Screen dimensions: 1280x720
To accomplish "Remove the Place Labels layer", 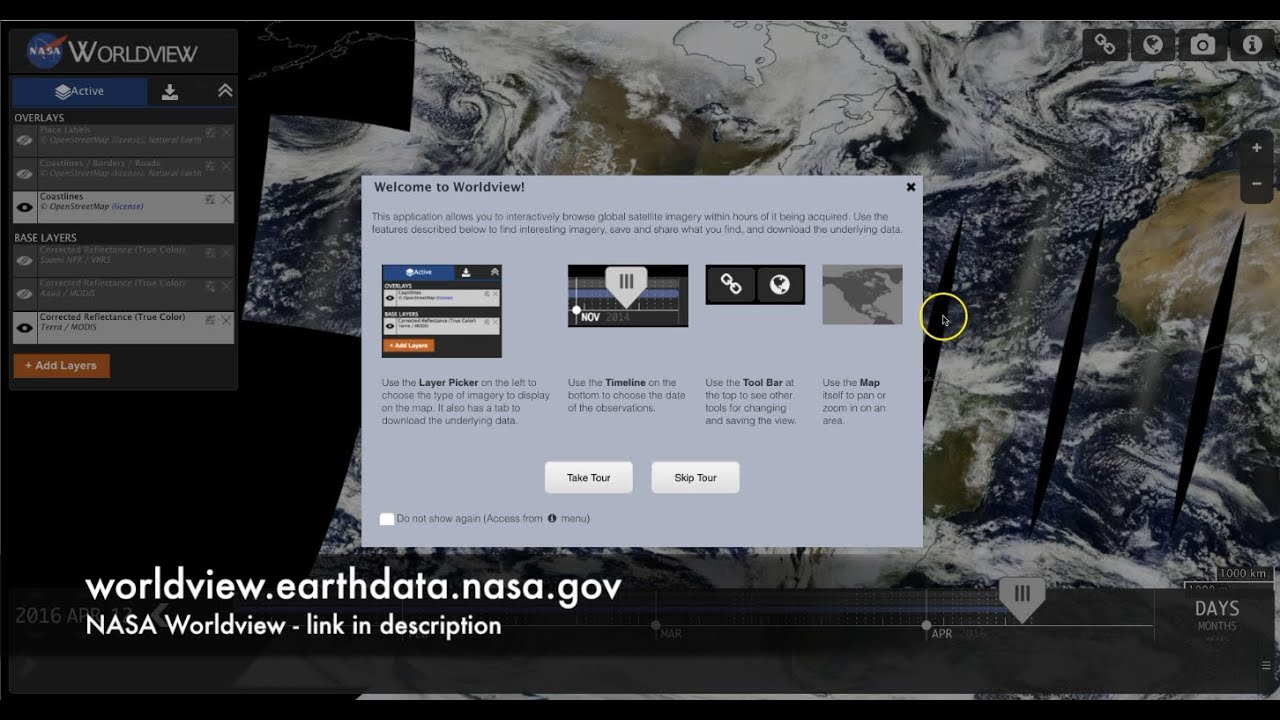I will tap(226, 132).
